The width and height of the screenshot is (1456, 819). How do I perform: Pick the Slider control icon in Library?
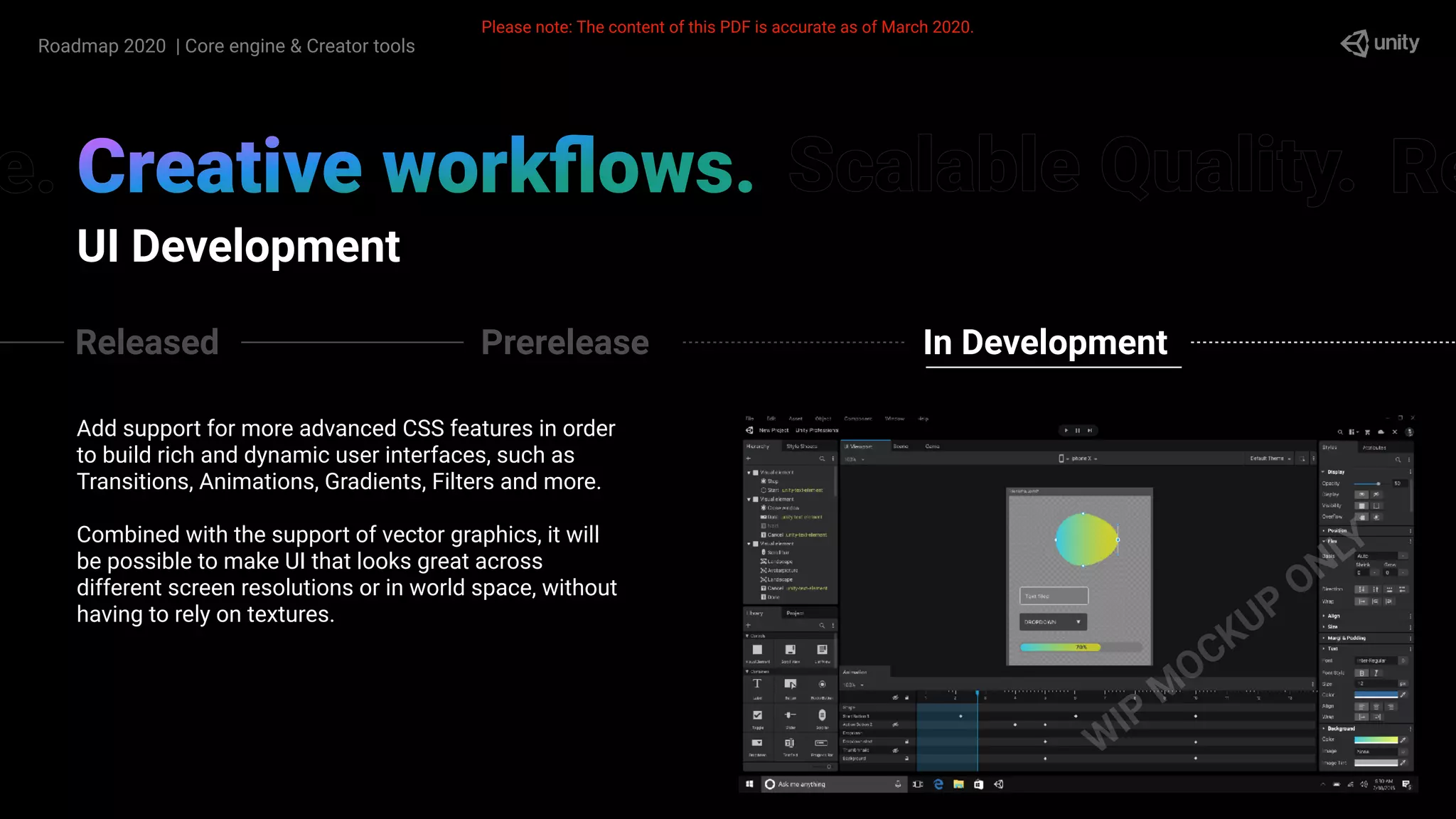click(791, 715)
